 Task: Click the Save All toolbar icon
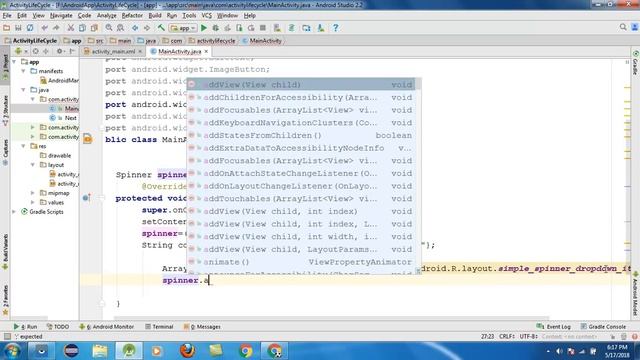[18, 28]
